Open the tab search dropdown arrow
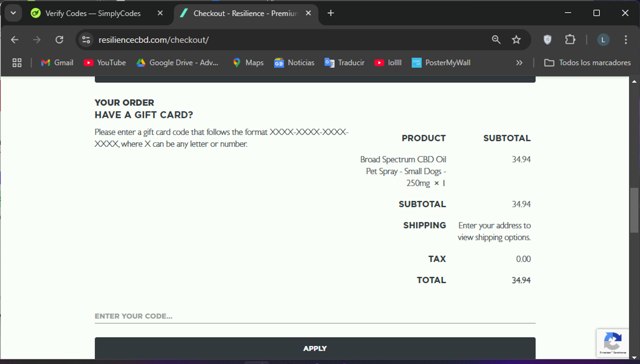 pos(13,13)
